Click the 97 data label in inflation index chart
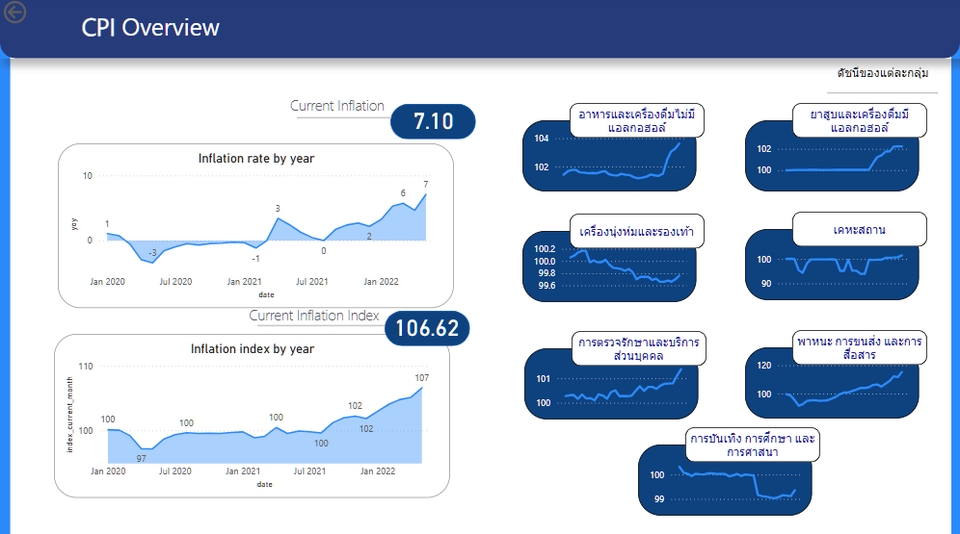The image size is (960, 534). [141, 459]
